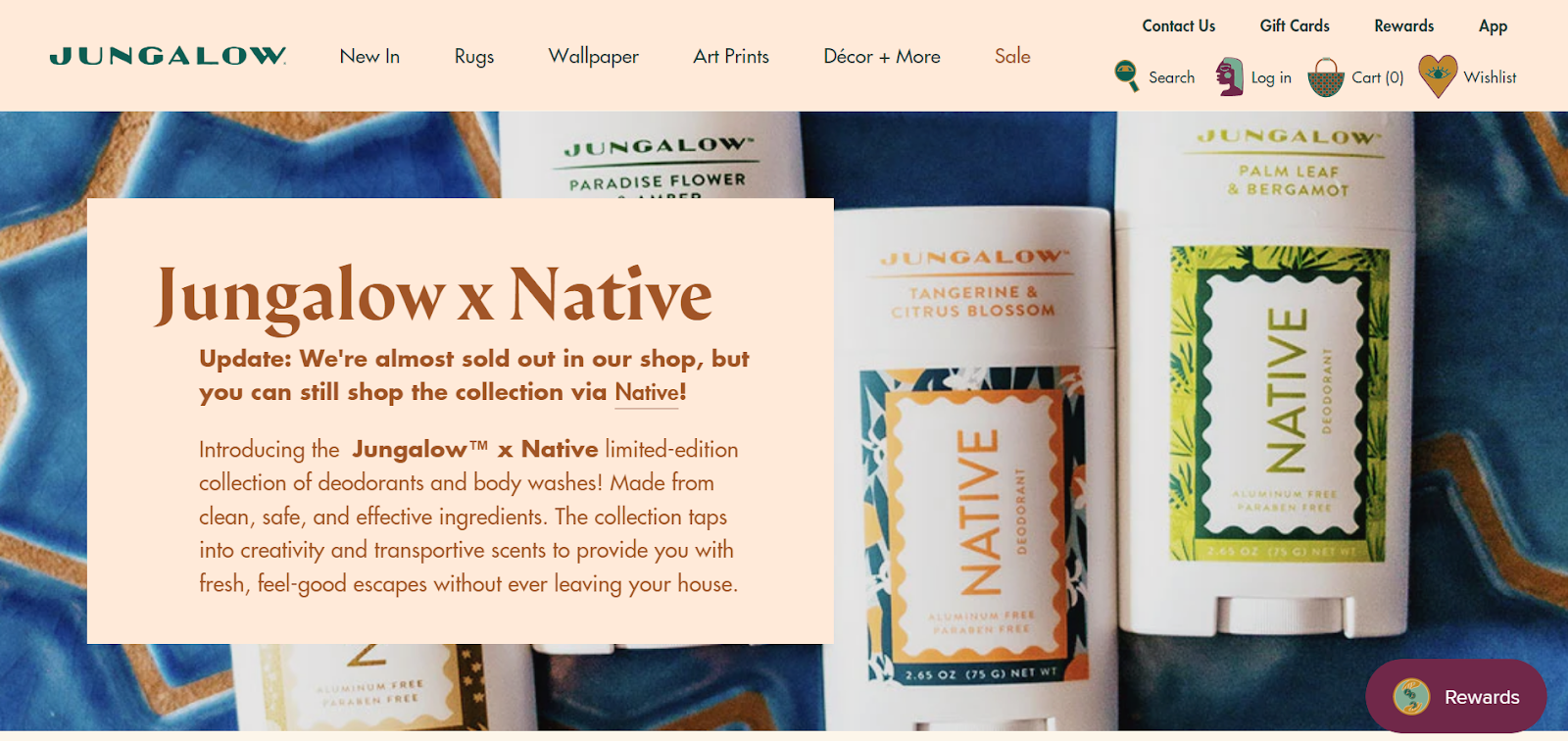Open the basket Cart icon
Viewport: 1568px width, 741px height.
click(1326, 77)
